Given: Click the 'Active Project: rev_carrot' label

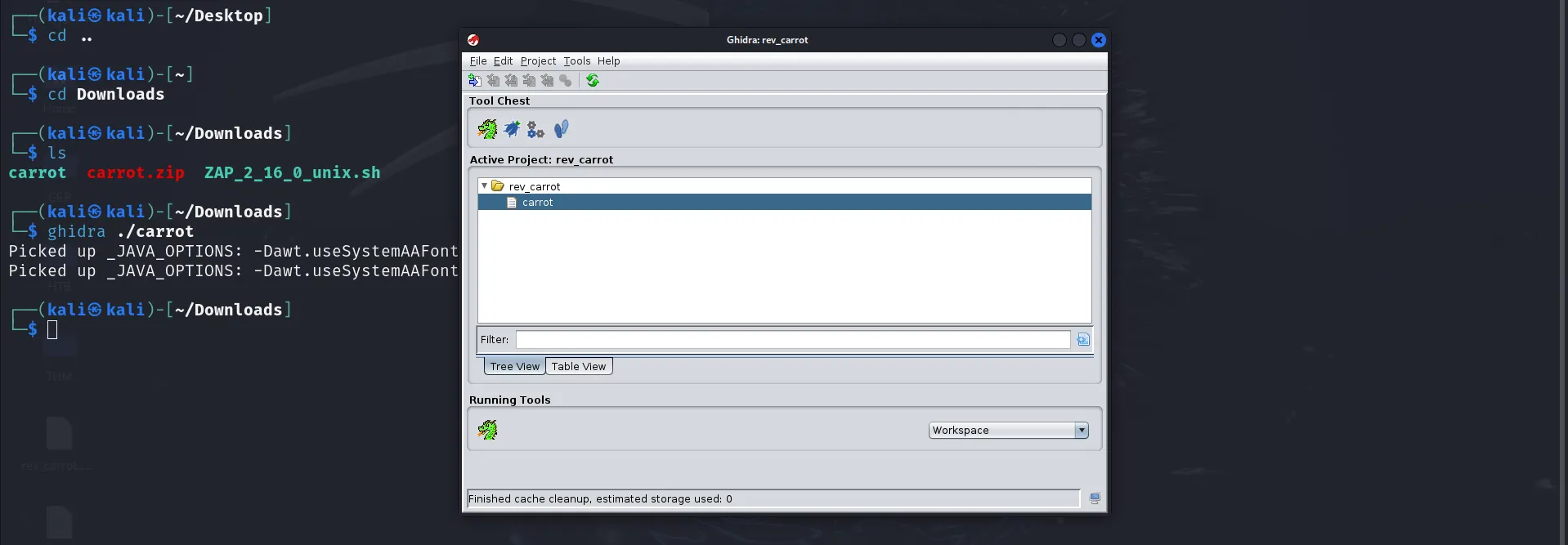Looking at the screenshot, I should (x=541, y=159).
